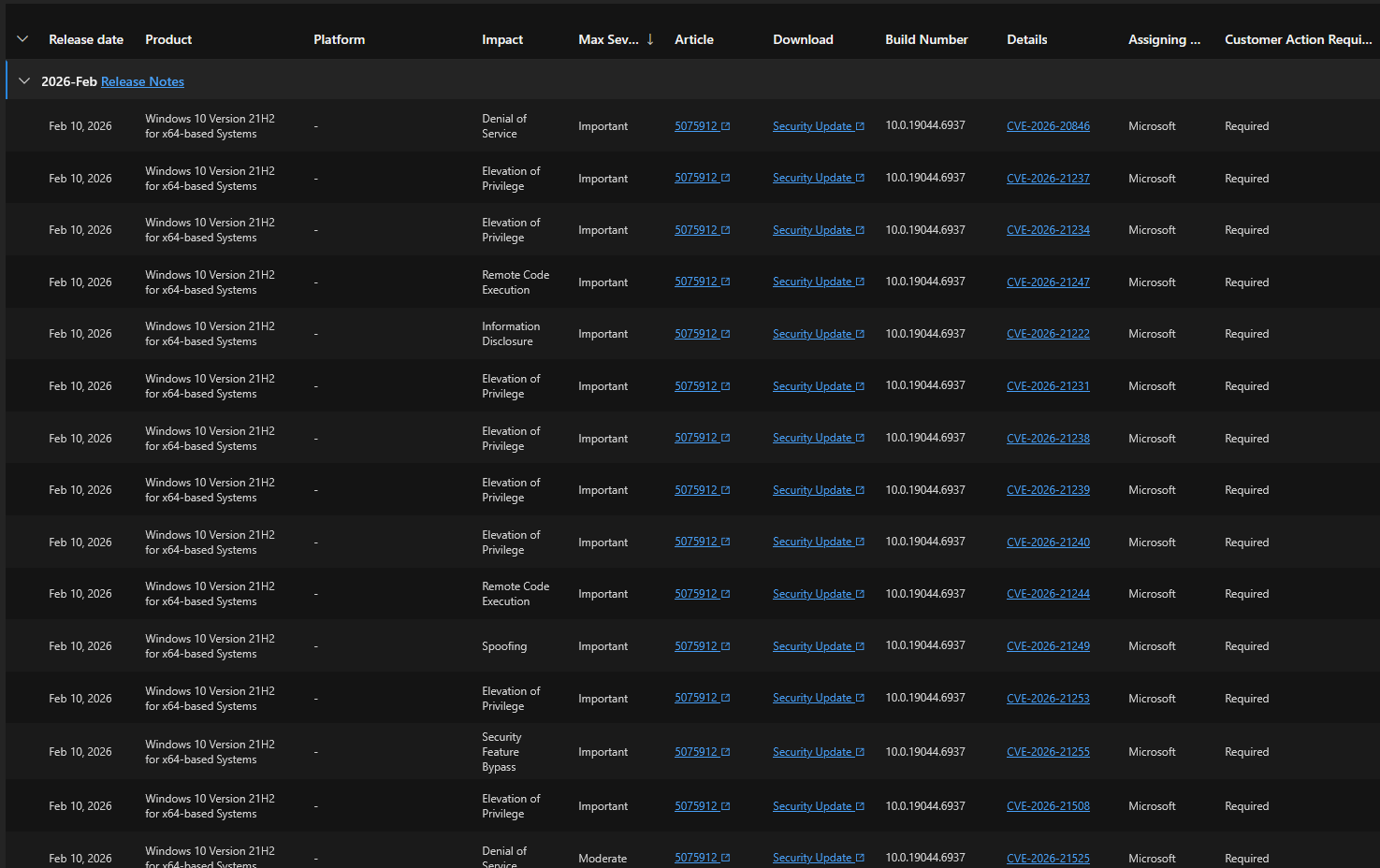This screenshot has width=1380, height=868.
Task: Select Remote Code Execution cell in CVE-2026-21244 row
Action: [516, 594]
